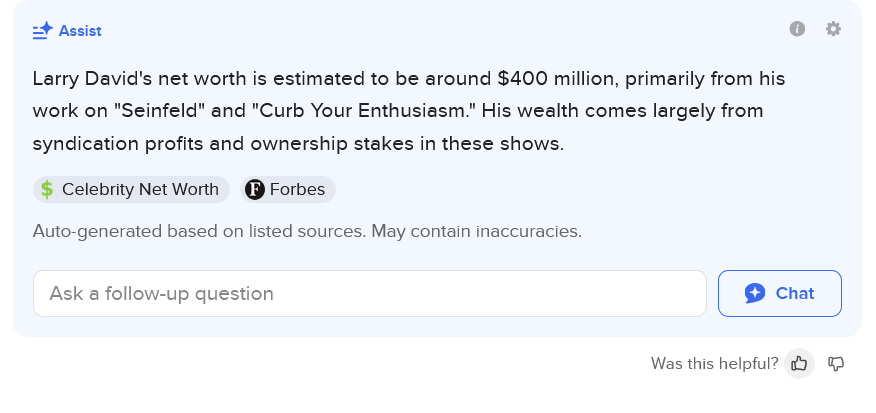Mark the answer helpful with thumbs up
876x413 pixels.
[799, 364]
